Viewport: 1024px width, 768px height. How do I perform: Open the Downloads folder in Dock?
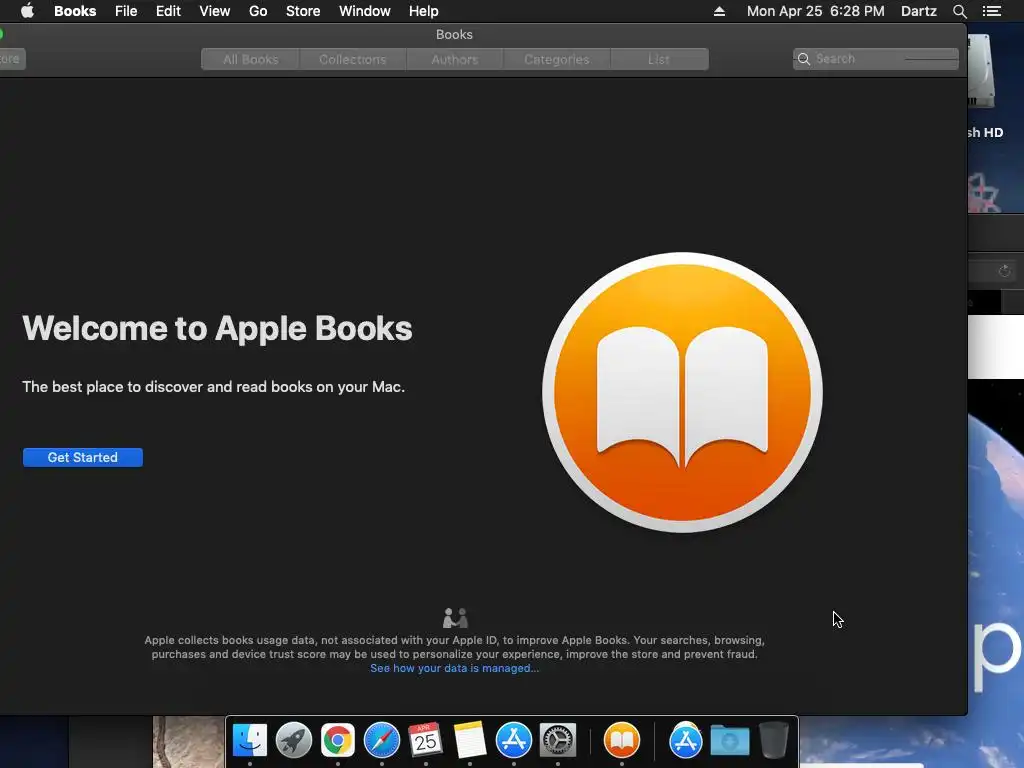coord(729,741)
